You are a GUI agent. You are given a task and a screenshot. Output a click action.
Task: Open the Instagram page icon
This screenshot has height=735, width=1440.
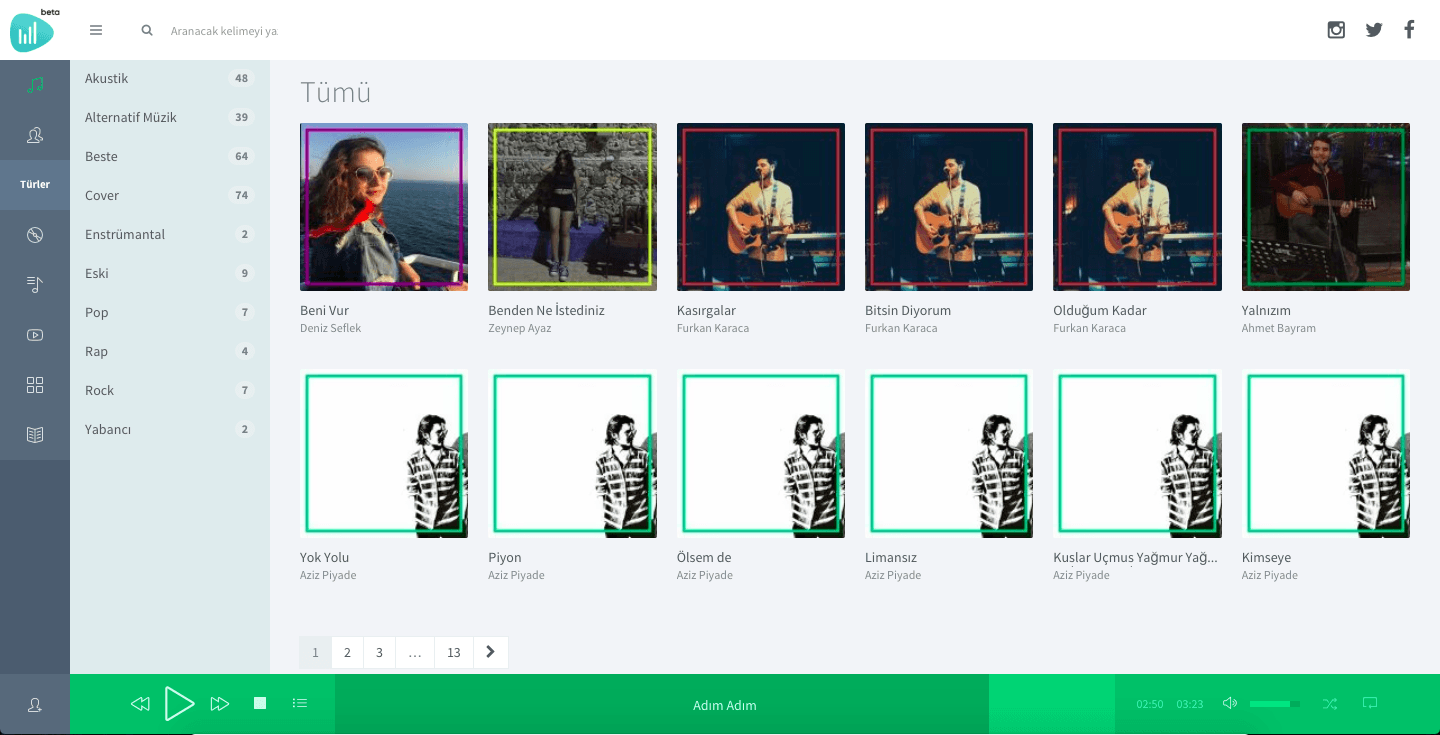1336,30
